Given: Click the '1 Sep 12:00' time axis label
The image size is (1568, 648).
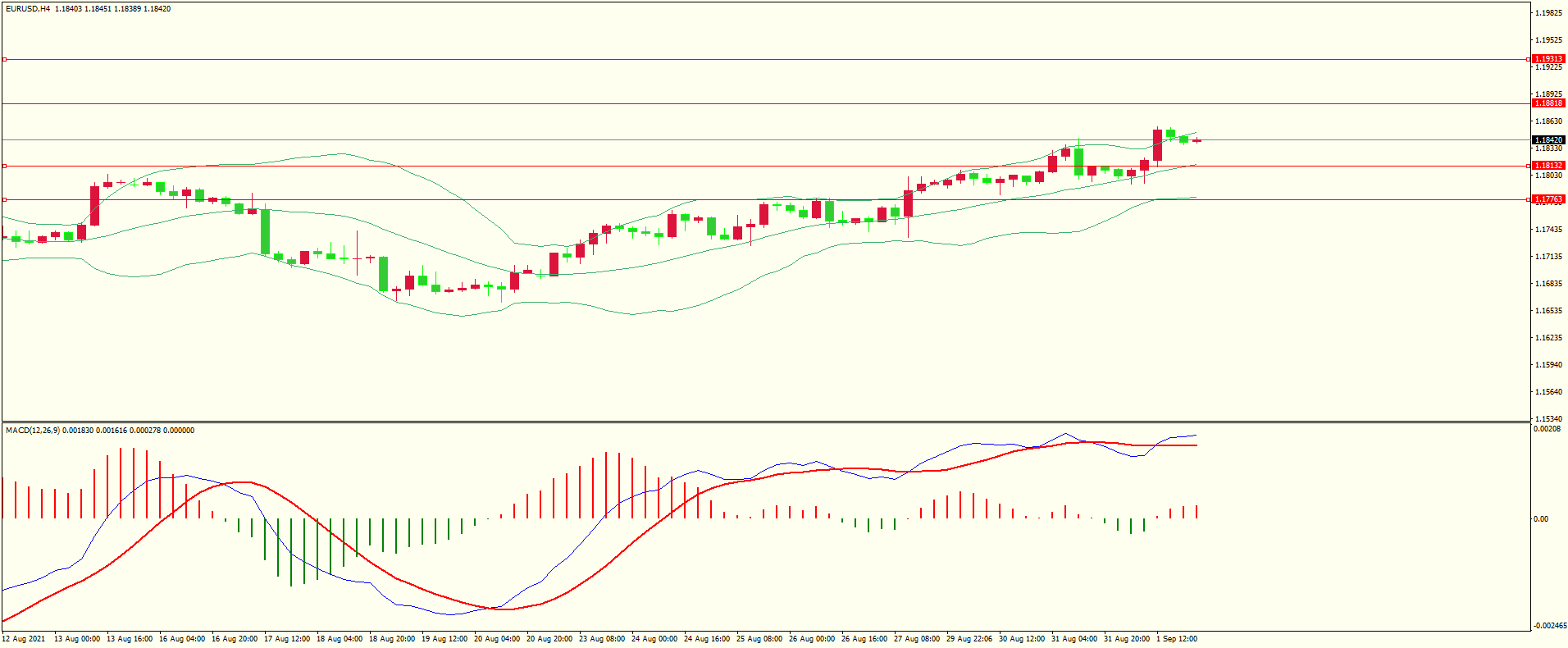Looking at the screenshot, I should pyautogui.click(x=1177, y=639).
